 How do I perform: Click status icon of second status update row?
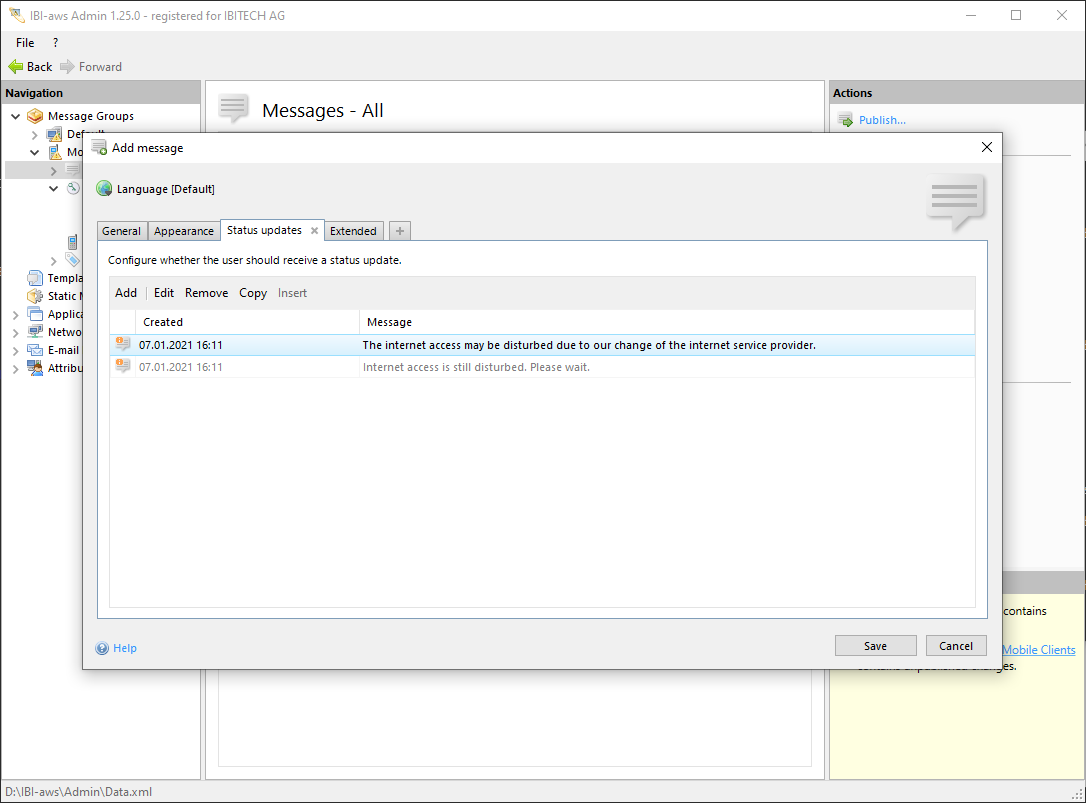[x=123, y=367]
